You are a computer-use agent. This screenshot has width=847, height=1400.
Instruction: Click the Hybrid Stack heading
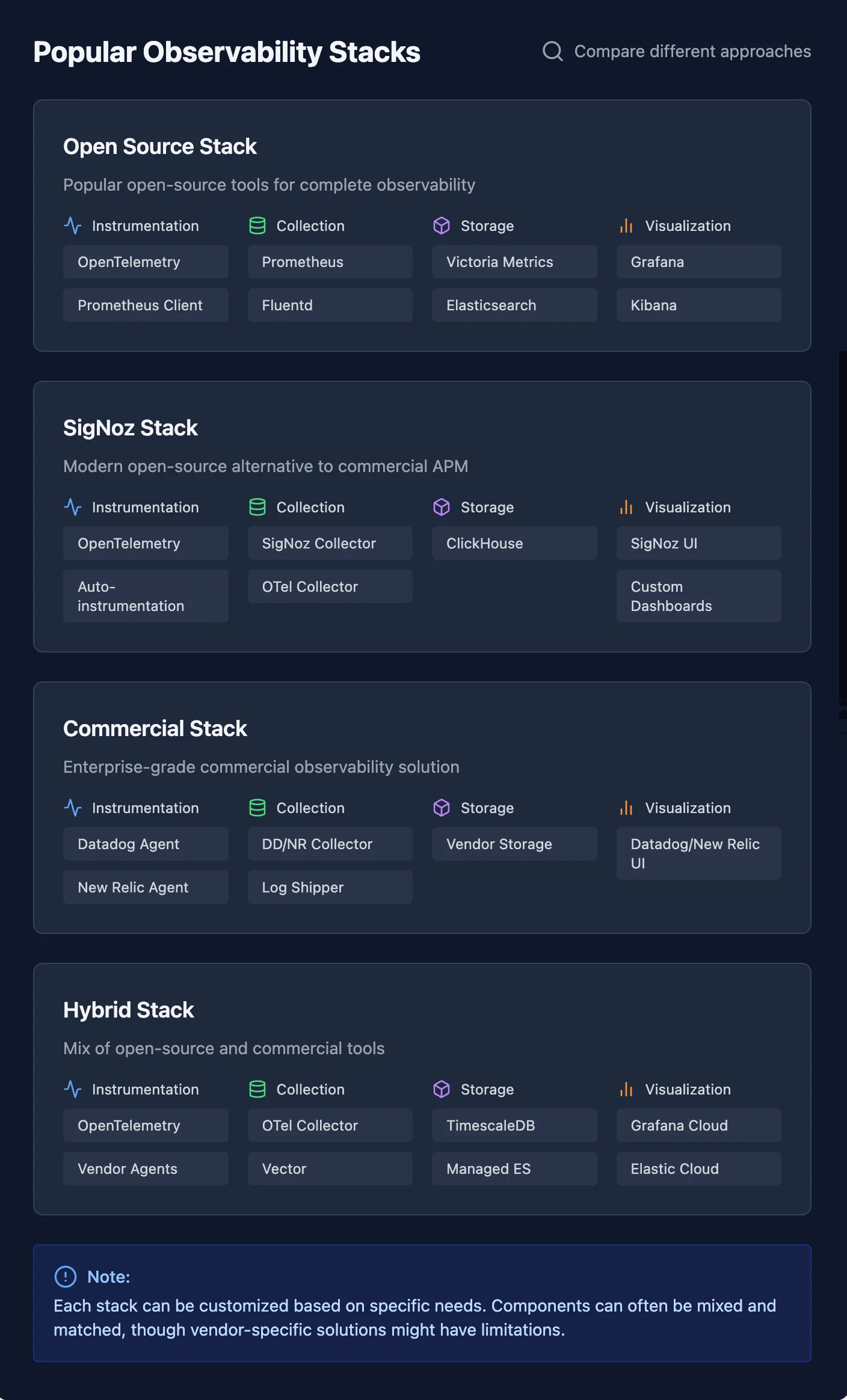pyautogui.click(x=129, y=1010)
